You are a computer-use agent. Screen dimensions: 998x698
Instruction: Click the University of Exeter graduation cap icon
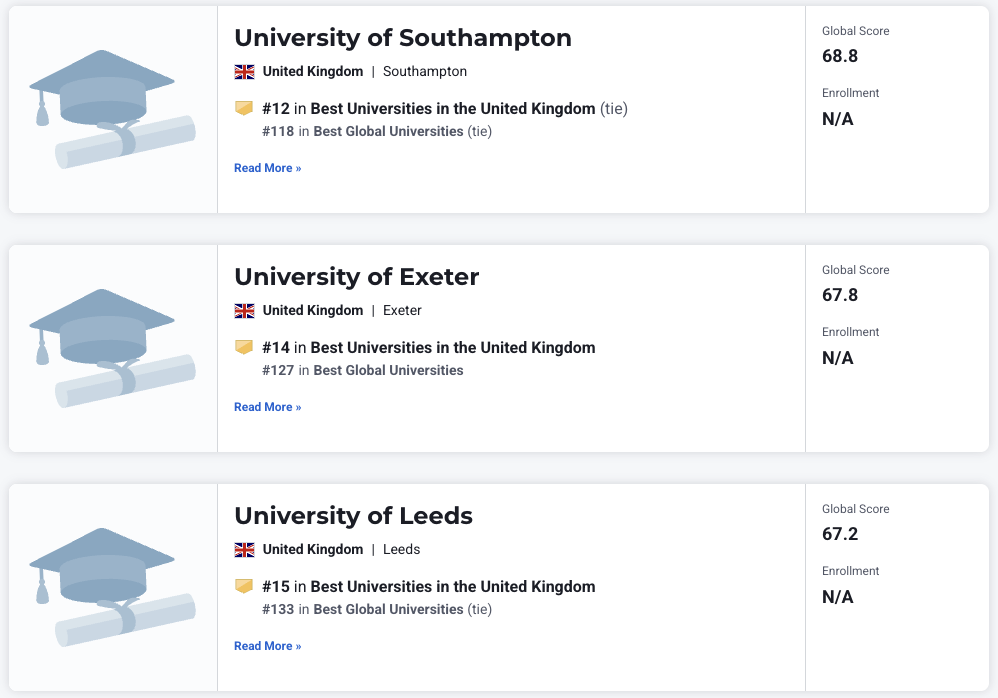110,346
